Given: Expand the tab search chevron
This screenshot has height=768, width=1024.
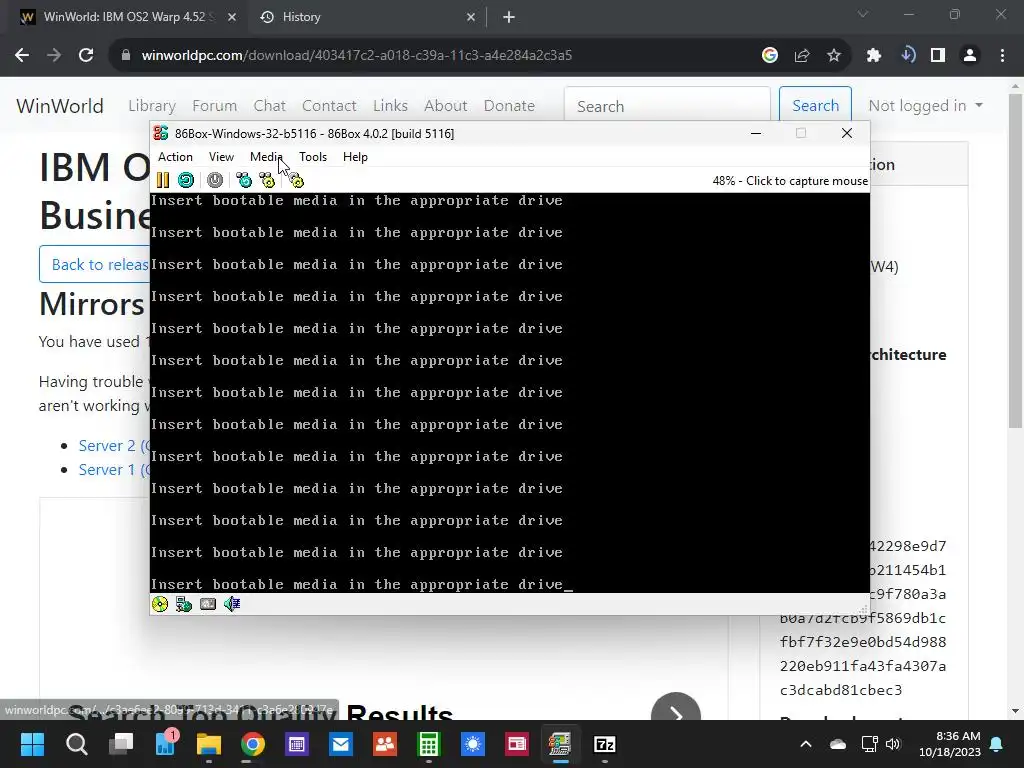Looking at the screenshot, I should tap(863, 14).
